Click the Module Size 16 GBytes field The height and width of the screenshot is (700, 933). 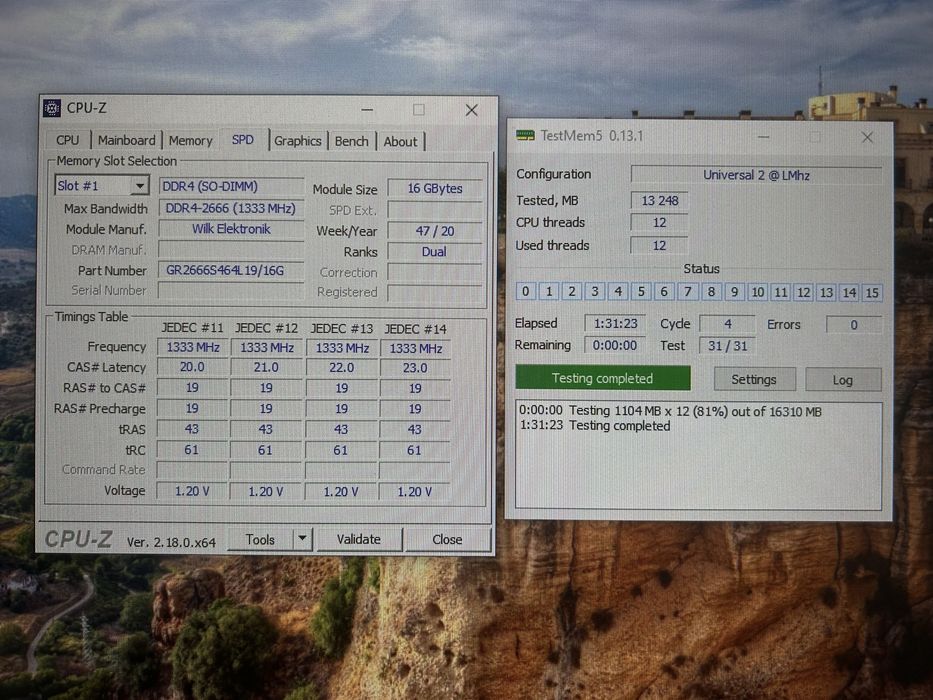point(435,189)
